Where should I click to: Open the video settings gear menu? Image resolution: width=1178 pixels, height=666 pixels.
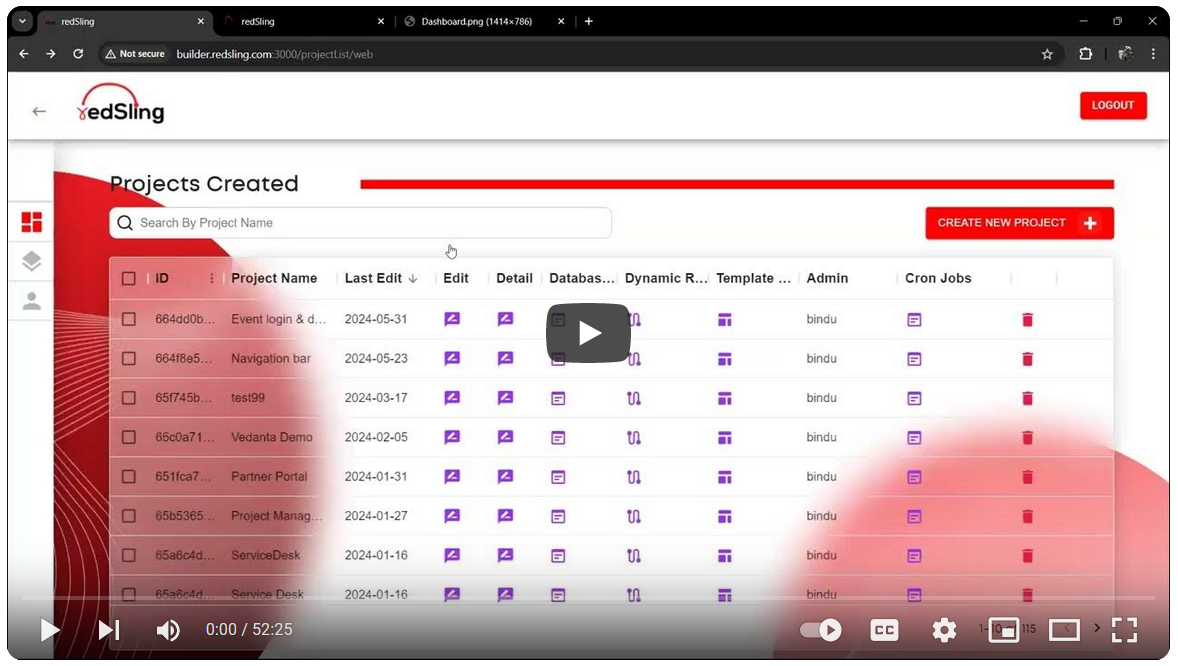pyautogui.click(x=944, y=630)
